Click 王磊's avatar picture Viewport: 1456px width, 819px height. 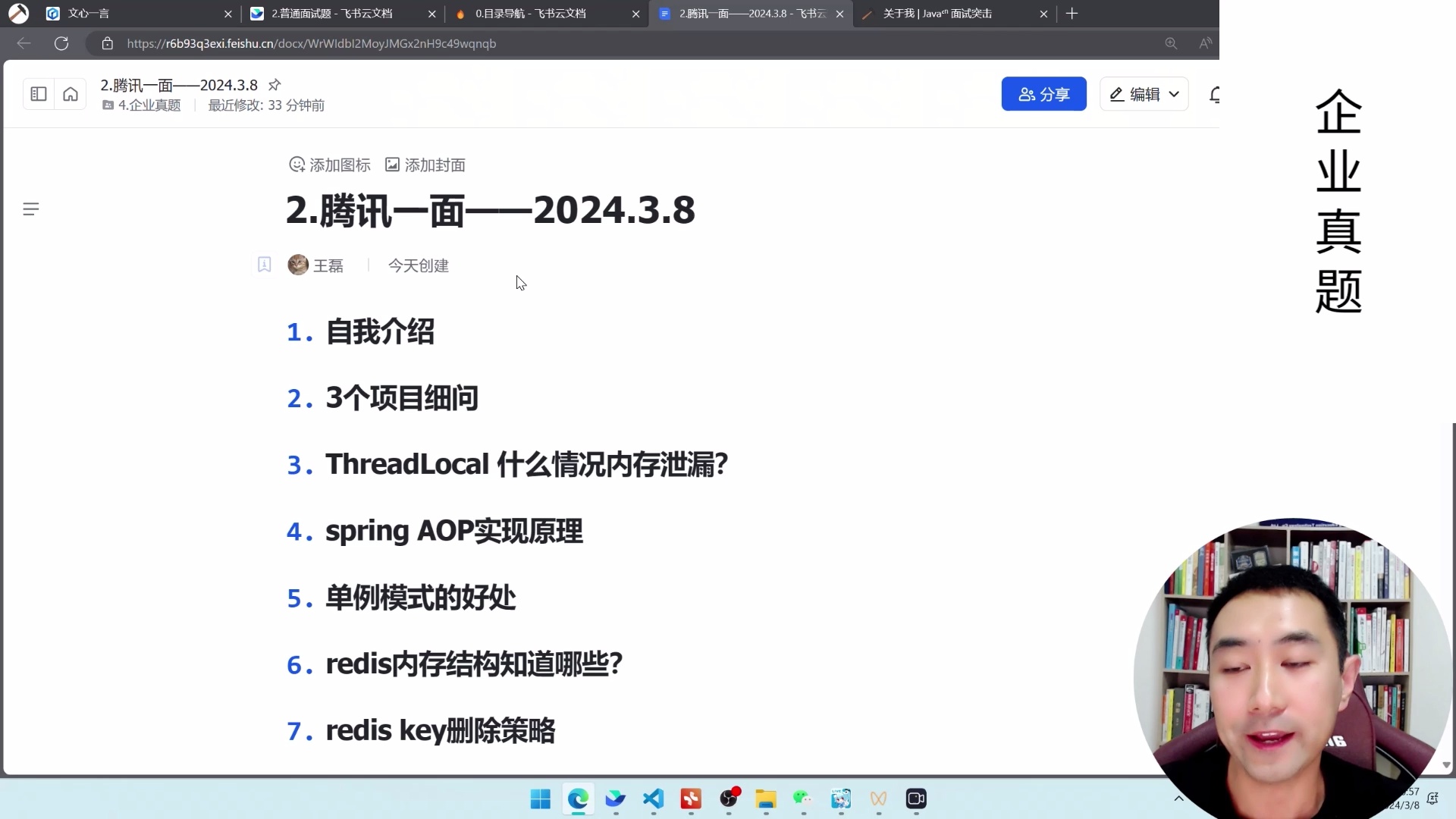(298, 265)
